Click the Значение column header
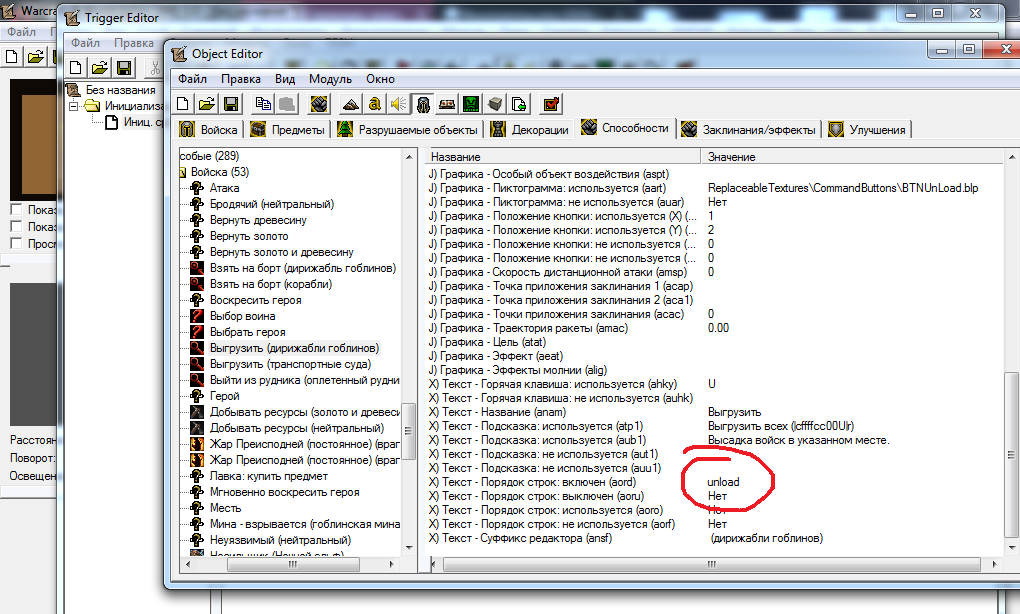Screen dimensions: 1020x614 852,157
